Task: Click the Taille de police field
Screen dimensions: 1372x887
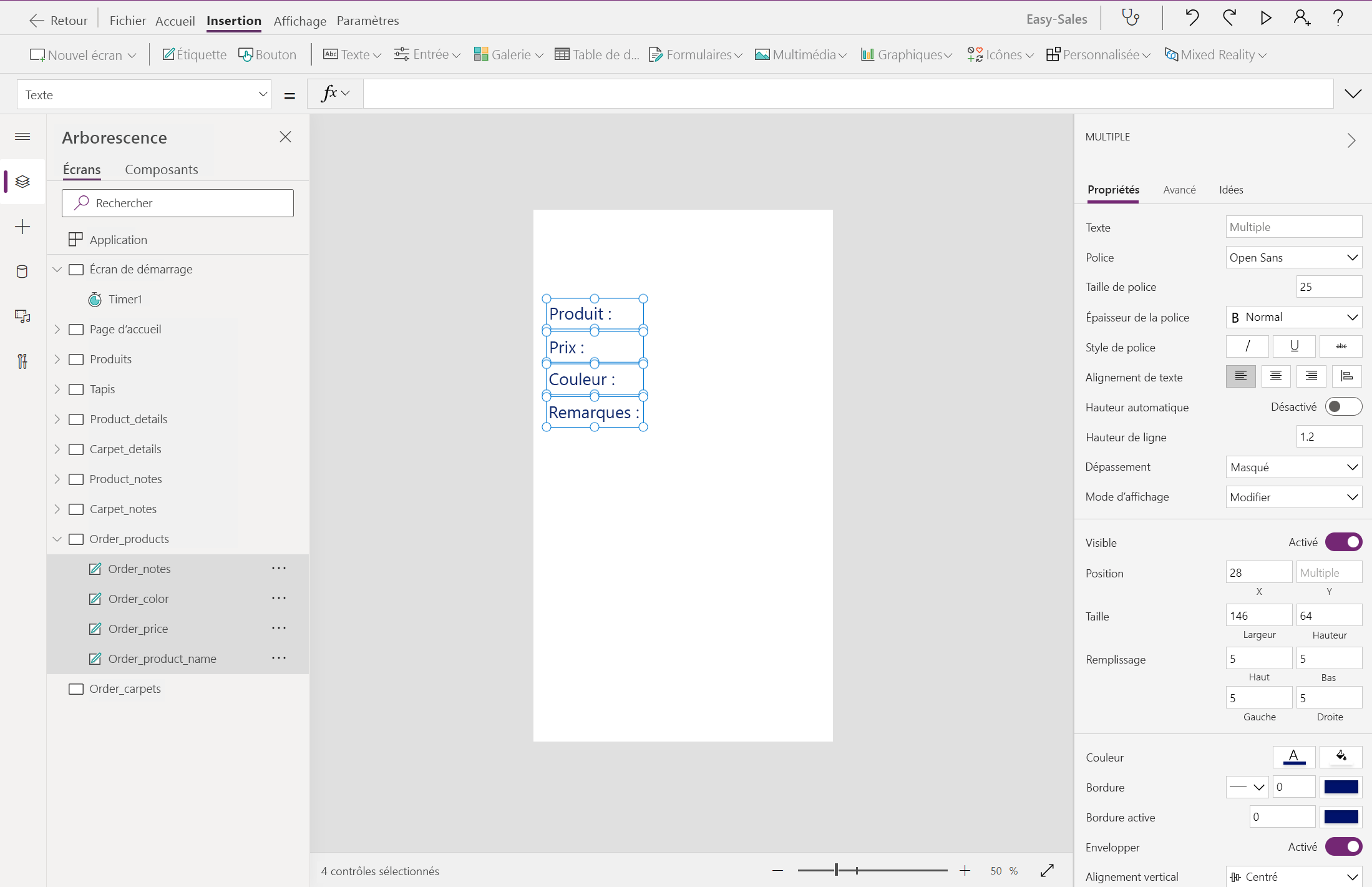Action: [x=1329, y=287]
